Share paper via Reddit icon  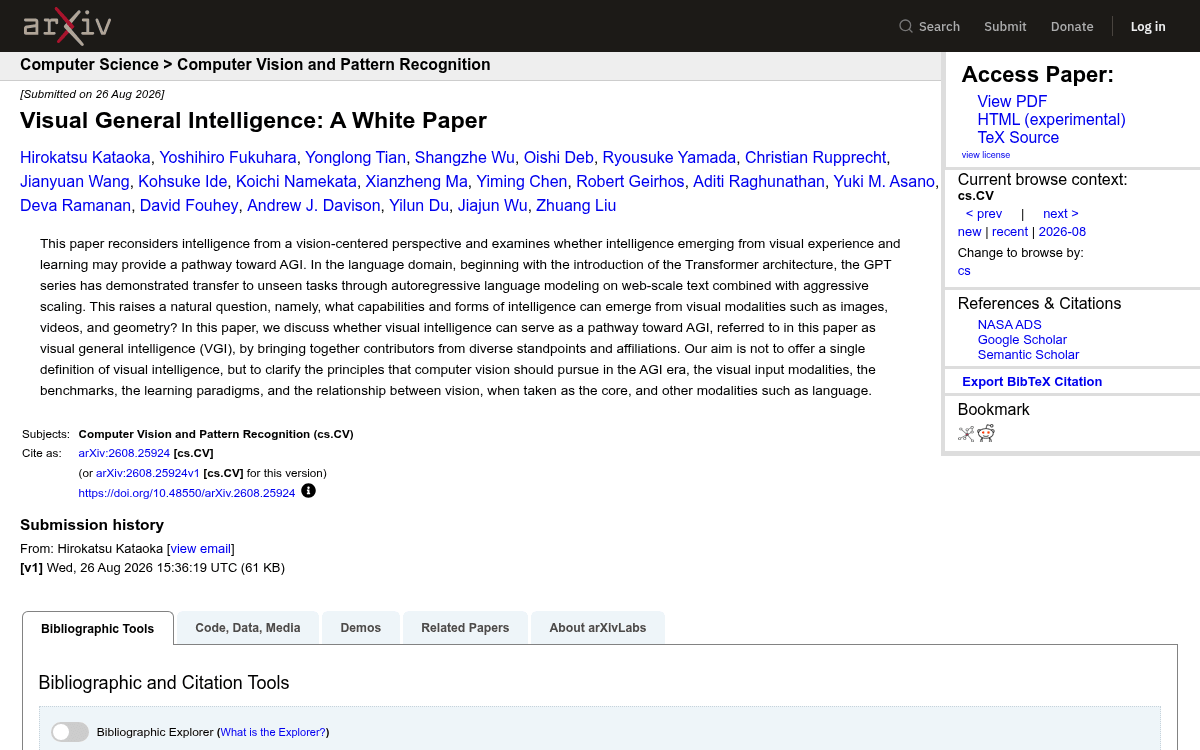coord(986,433)
